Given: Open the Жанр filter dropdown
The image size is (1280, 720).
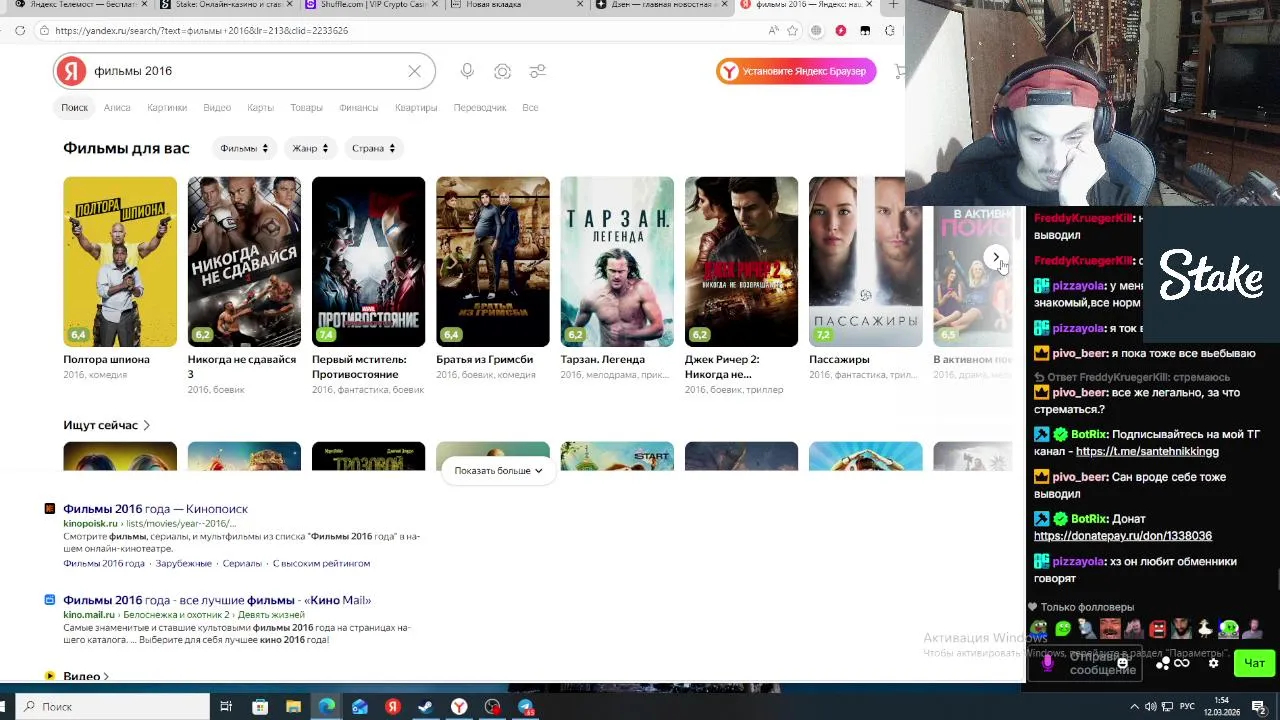Looking at the screenshot, I should pyautogui.click(x=310, y=148).
